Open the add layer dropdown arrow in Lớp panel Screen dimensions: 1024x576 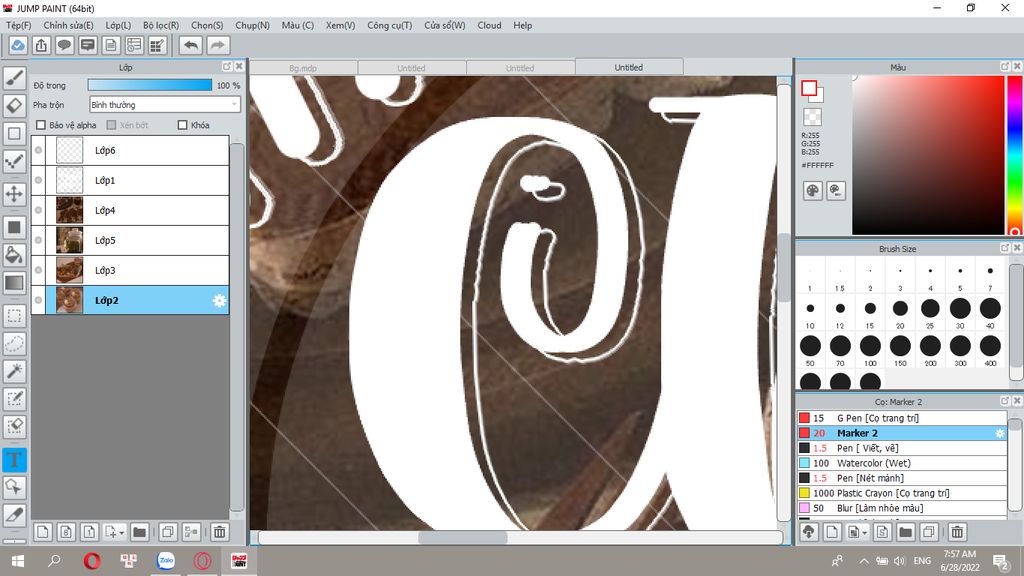pos(121,533)
